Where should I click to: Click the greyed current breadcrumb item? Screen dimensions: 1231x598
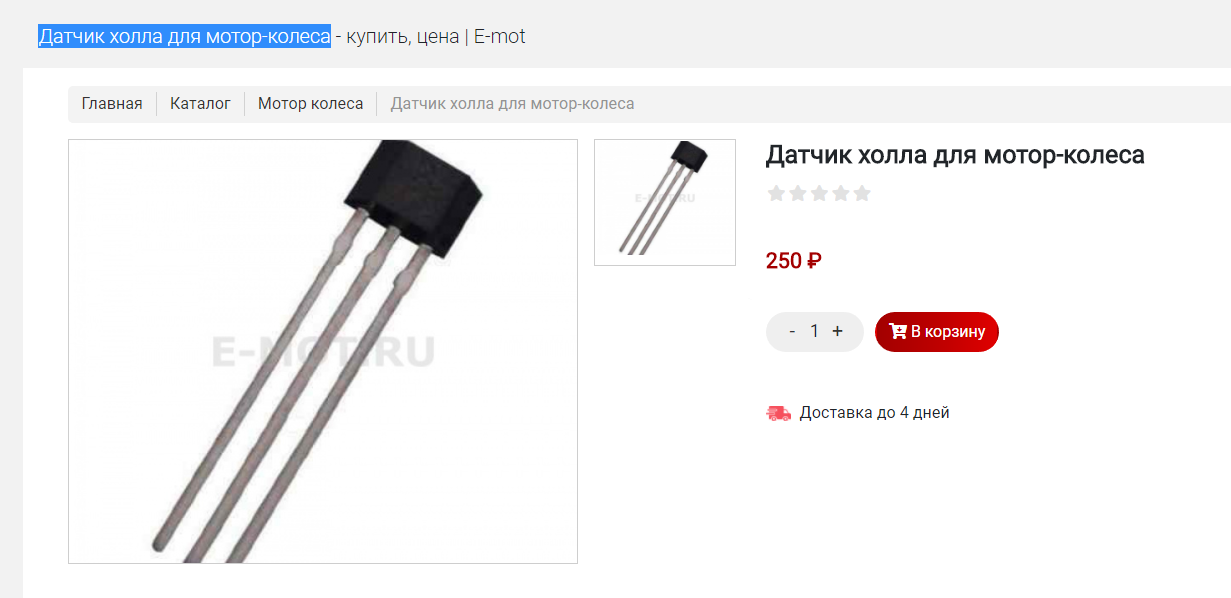pos(512,104)
